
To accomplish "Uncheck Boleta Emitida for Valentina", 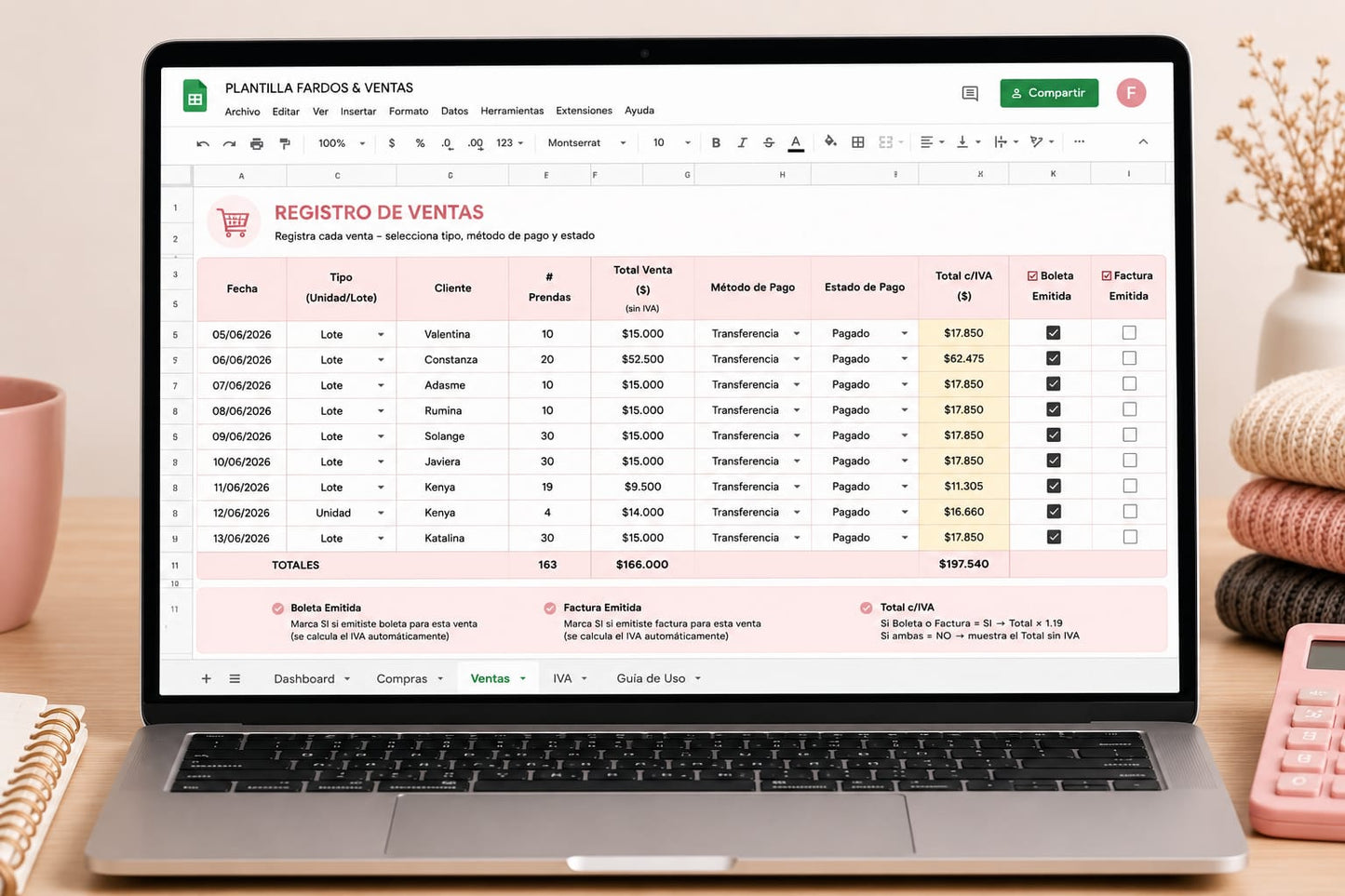I will coord(1053,333).
